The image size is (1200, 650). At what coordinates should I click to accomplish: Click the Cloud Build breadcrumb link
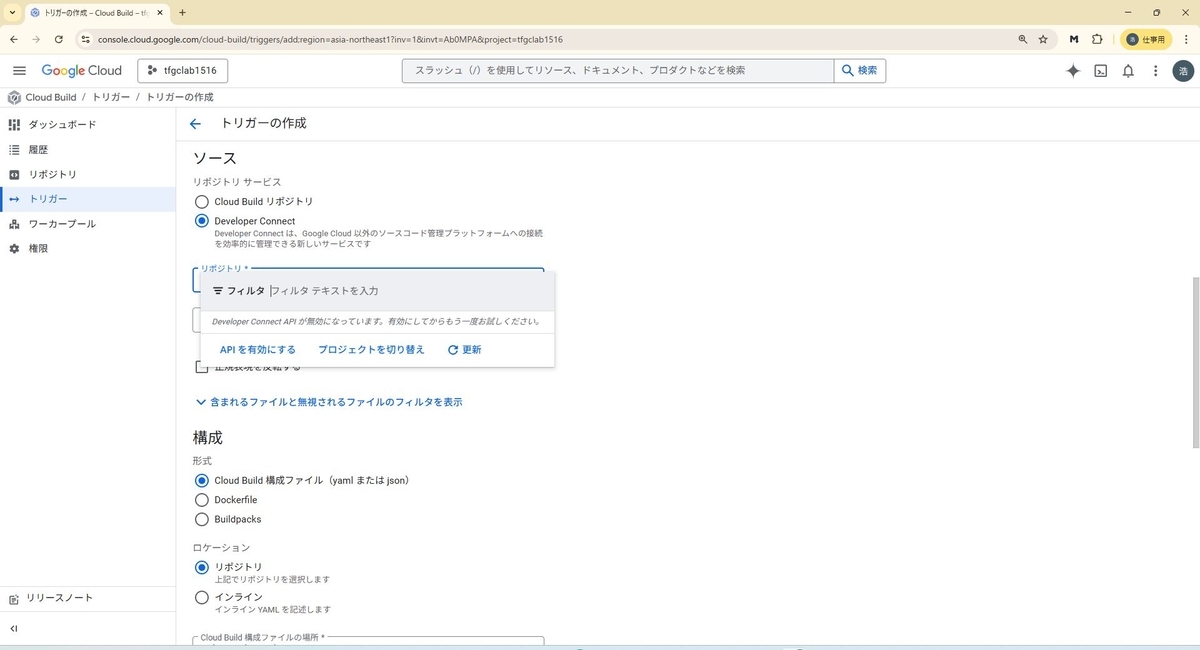tap(50, 97)
